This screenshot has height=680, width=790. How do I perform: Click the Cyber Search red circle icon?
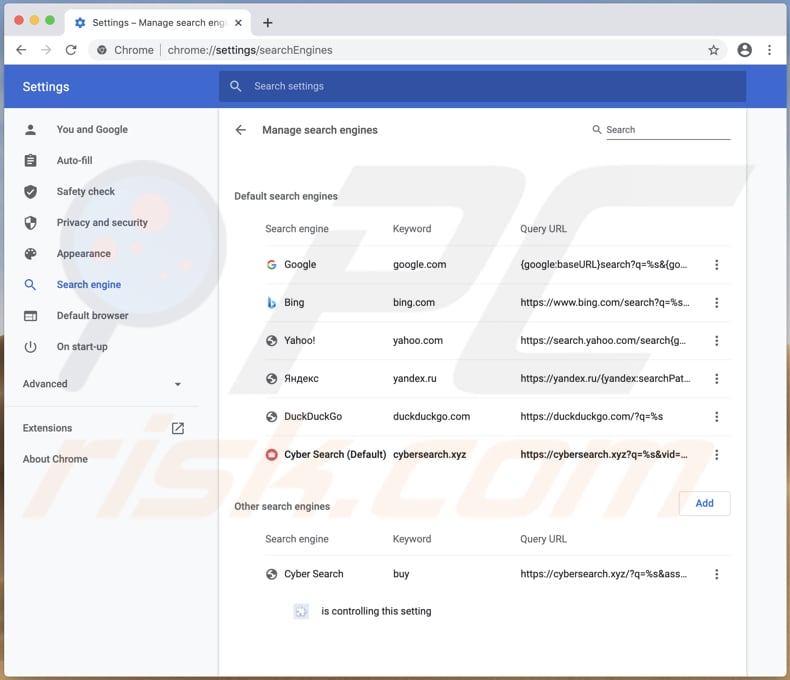pos(271,455)
